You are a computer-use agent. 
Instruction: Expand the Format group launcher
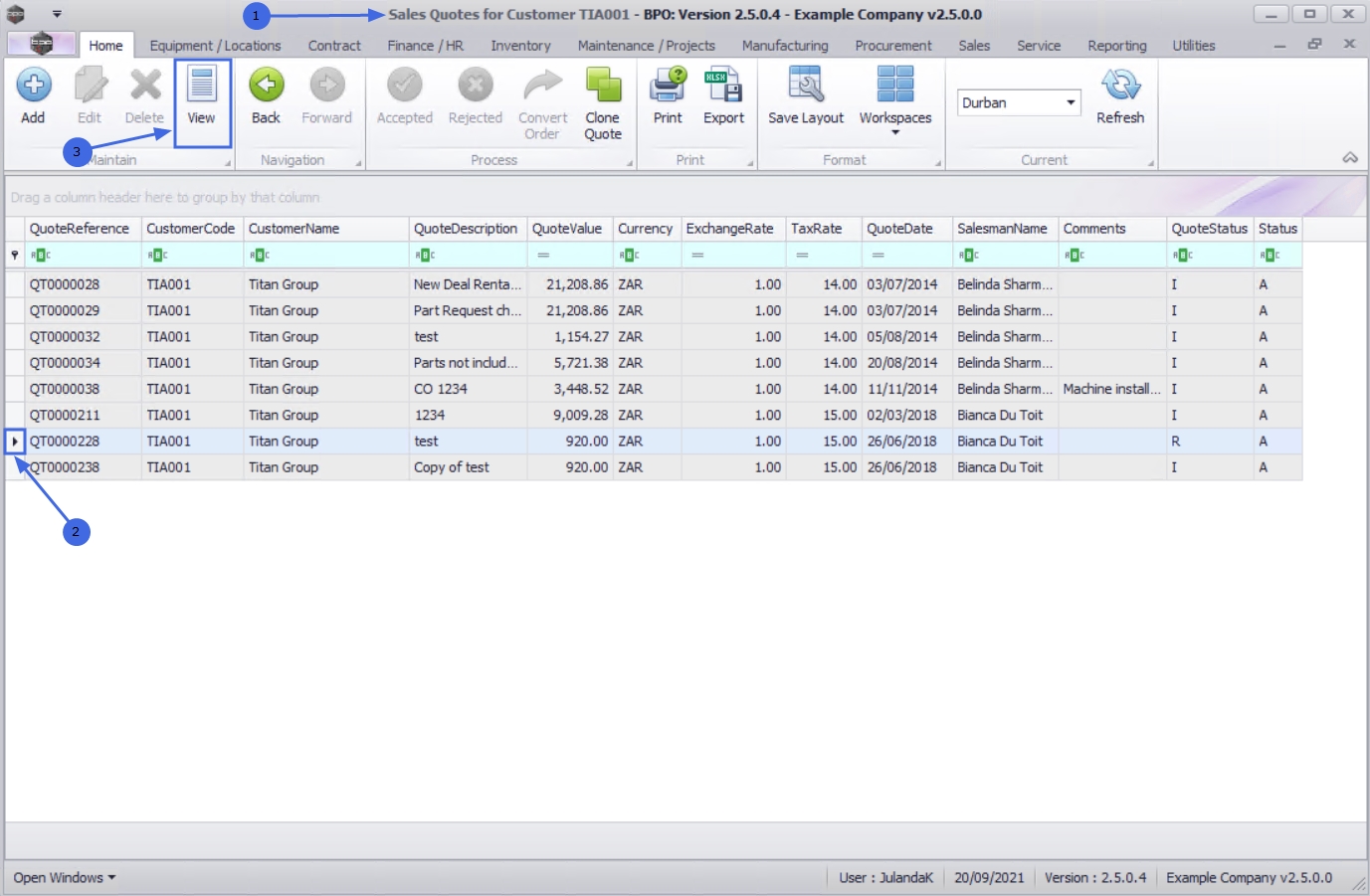(x=938, y=163)
